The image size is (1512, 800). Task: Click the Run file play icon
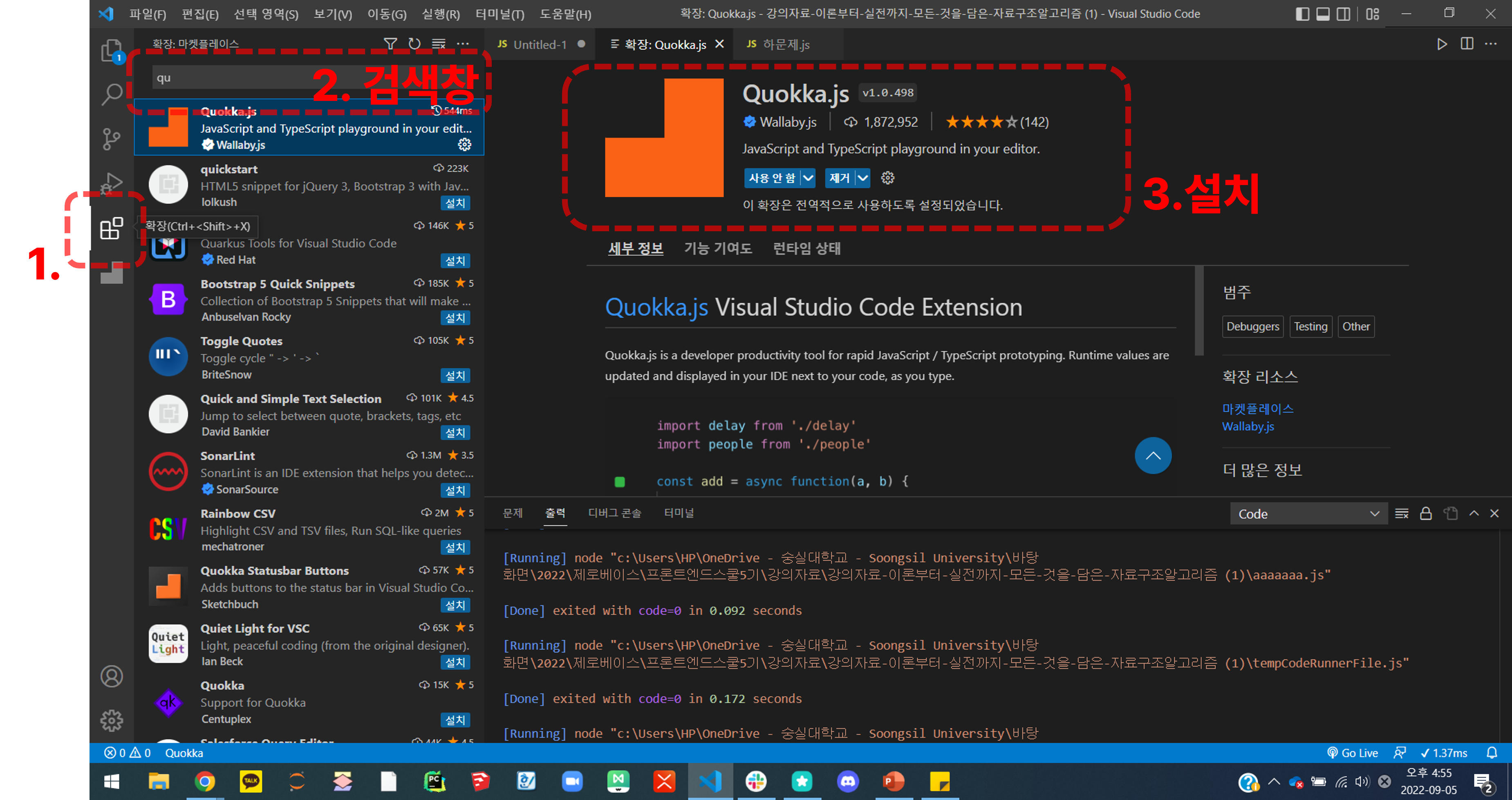click(x=1442, y=44)
